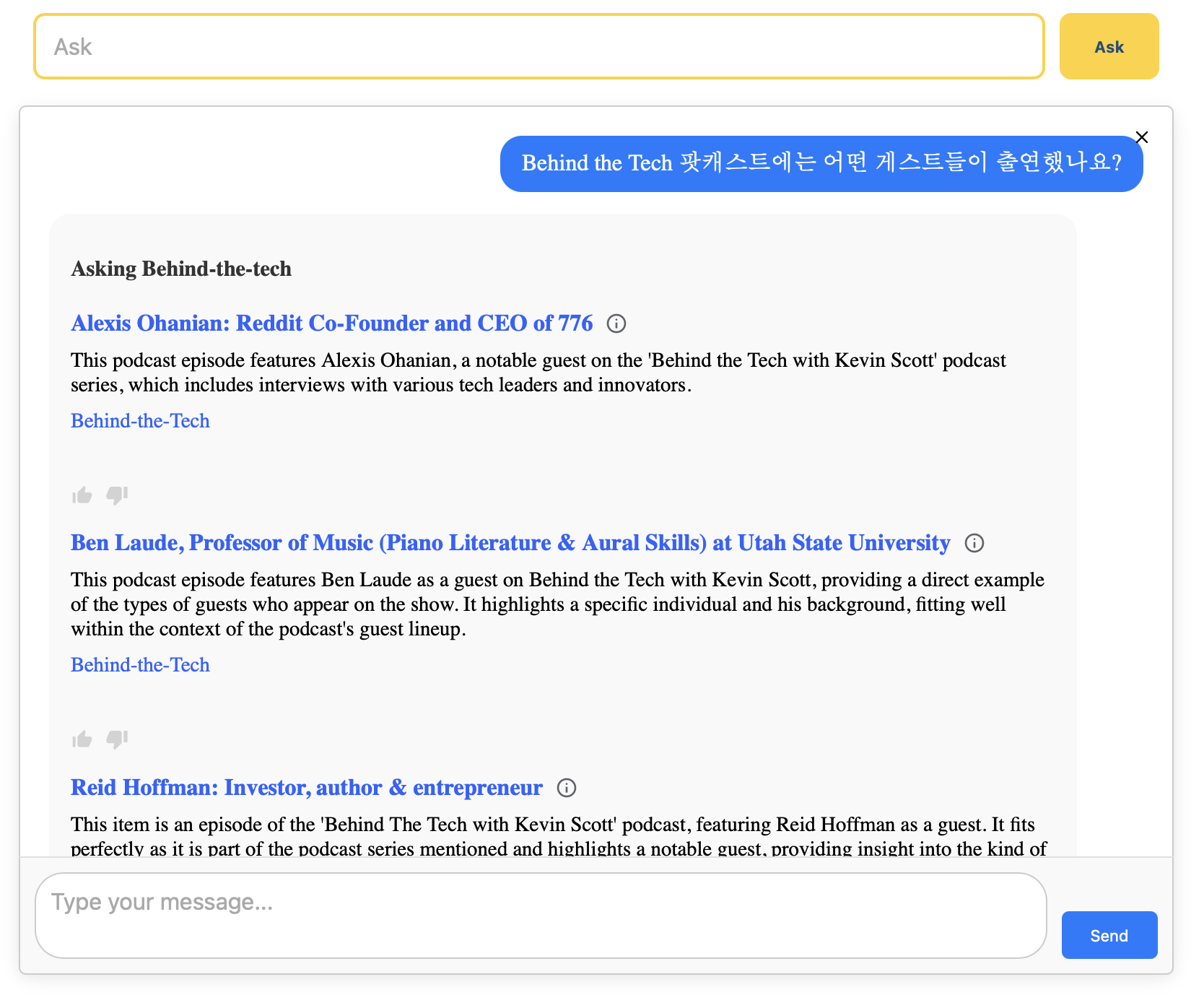
Task: Focus the top Ask search field
Action: (539, 46)
